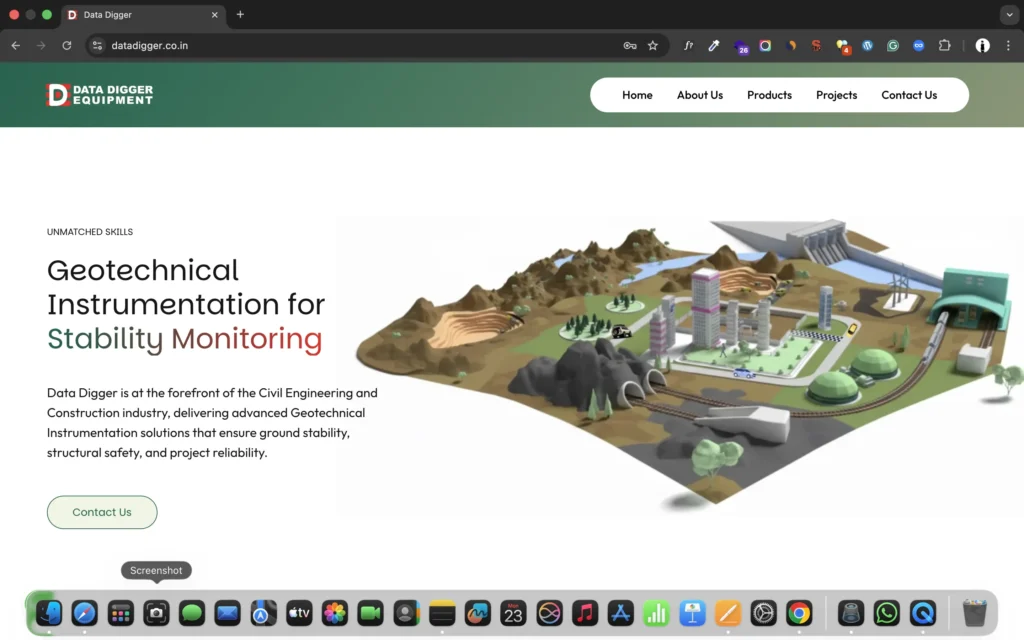This screenshot has width=1024, height=640.
Task: Open the Chrome three-dot menu
Action: (1008, 46)
